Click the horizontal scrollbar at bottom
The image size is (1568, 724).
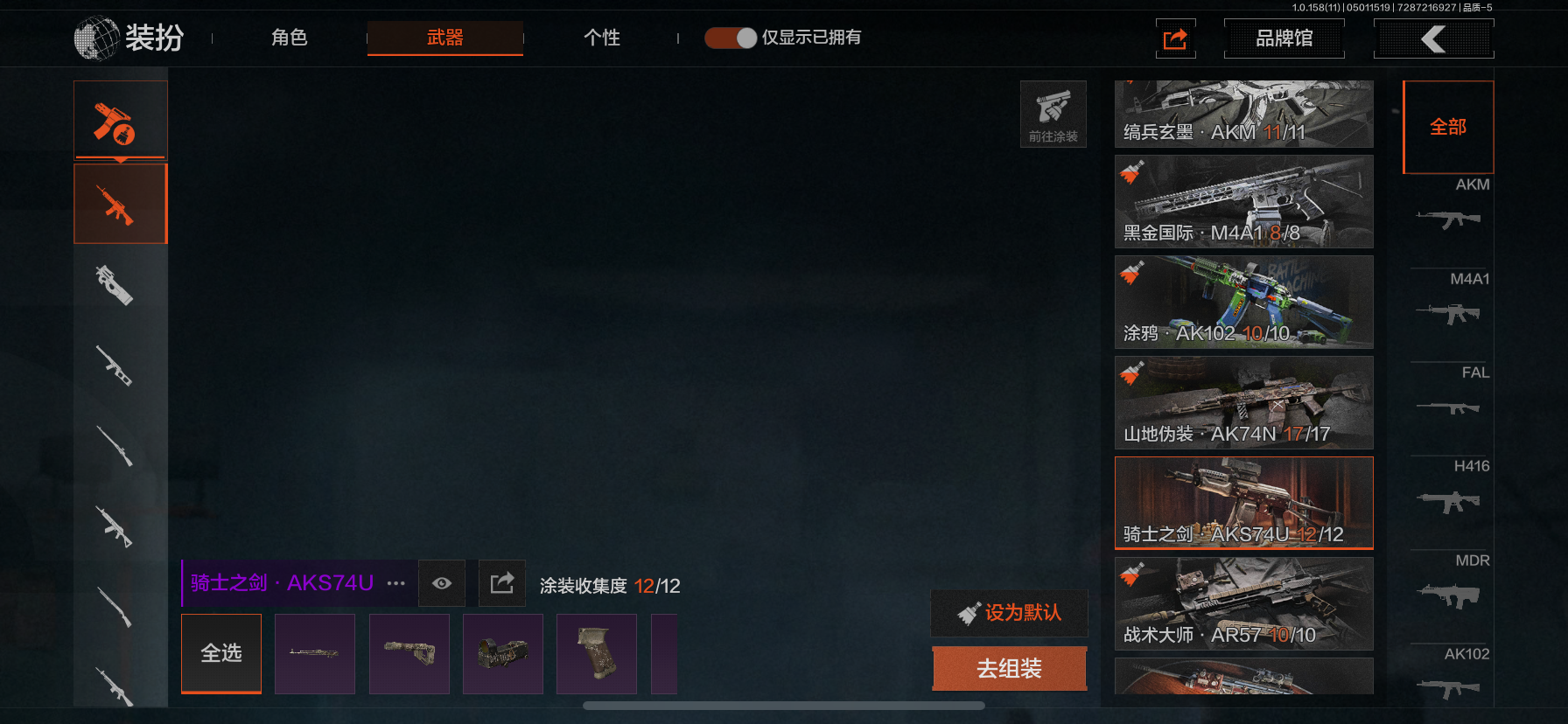tap(784, 706)
